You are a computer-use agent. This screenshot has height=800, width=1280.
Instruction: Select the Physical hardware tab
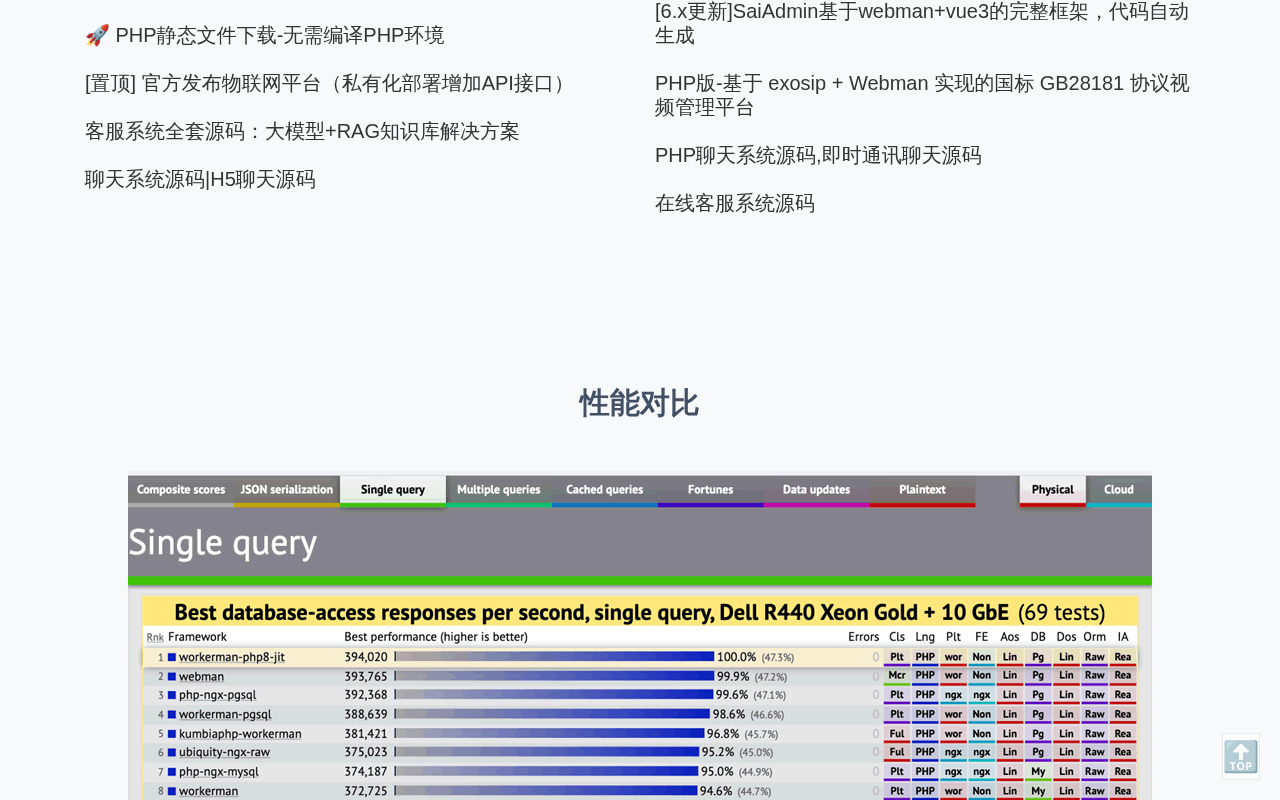1053,490
